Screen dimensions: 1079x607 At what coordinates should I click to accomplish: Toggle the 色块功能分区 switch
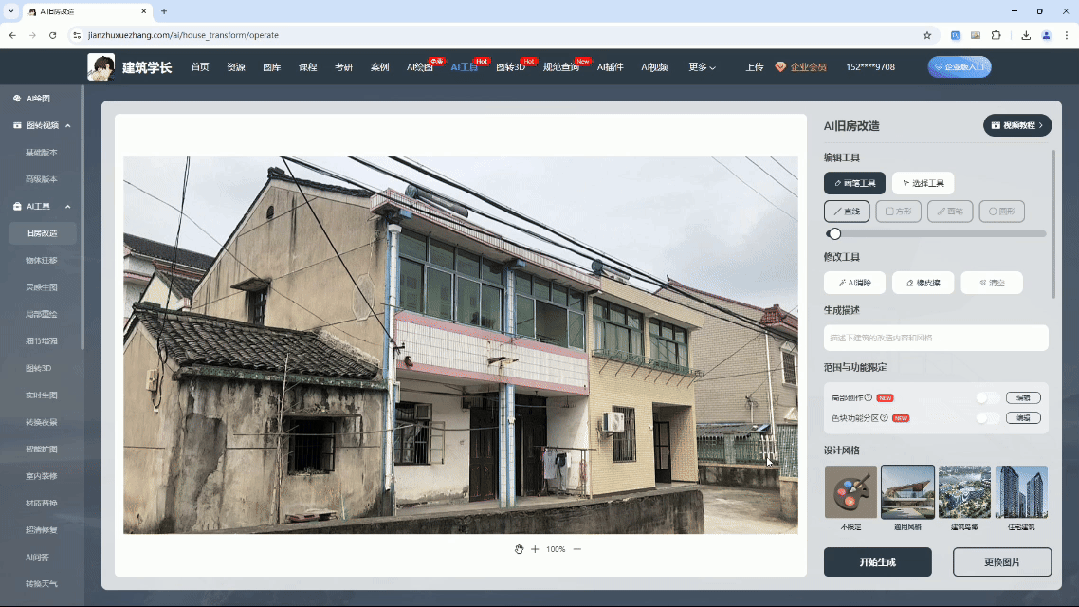coord(988,418)
